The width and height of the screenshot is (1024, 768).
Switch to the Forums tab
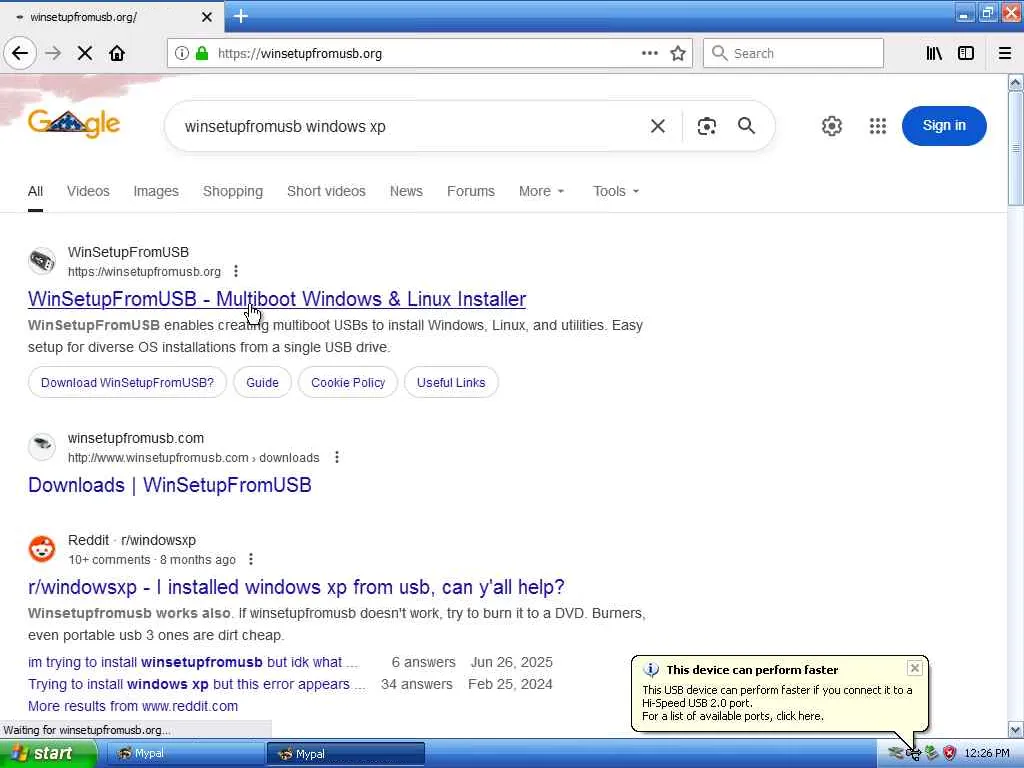click(x=471, y=191)
